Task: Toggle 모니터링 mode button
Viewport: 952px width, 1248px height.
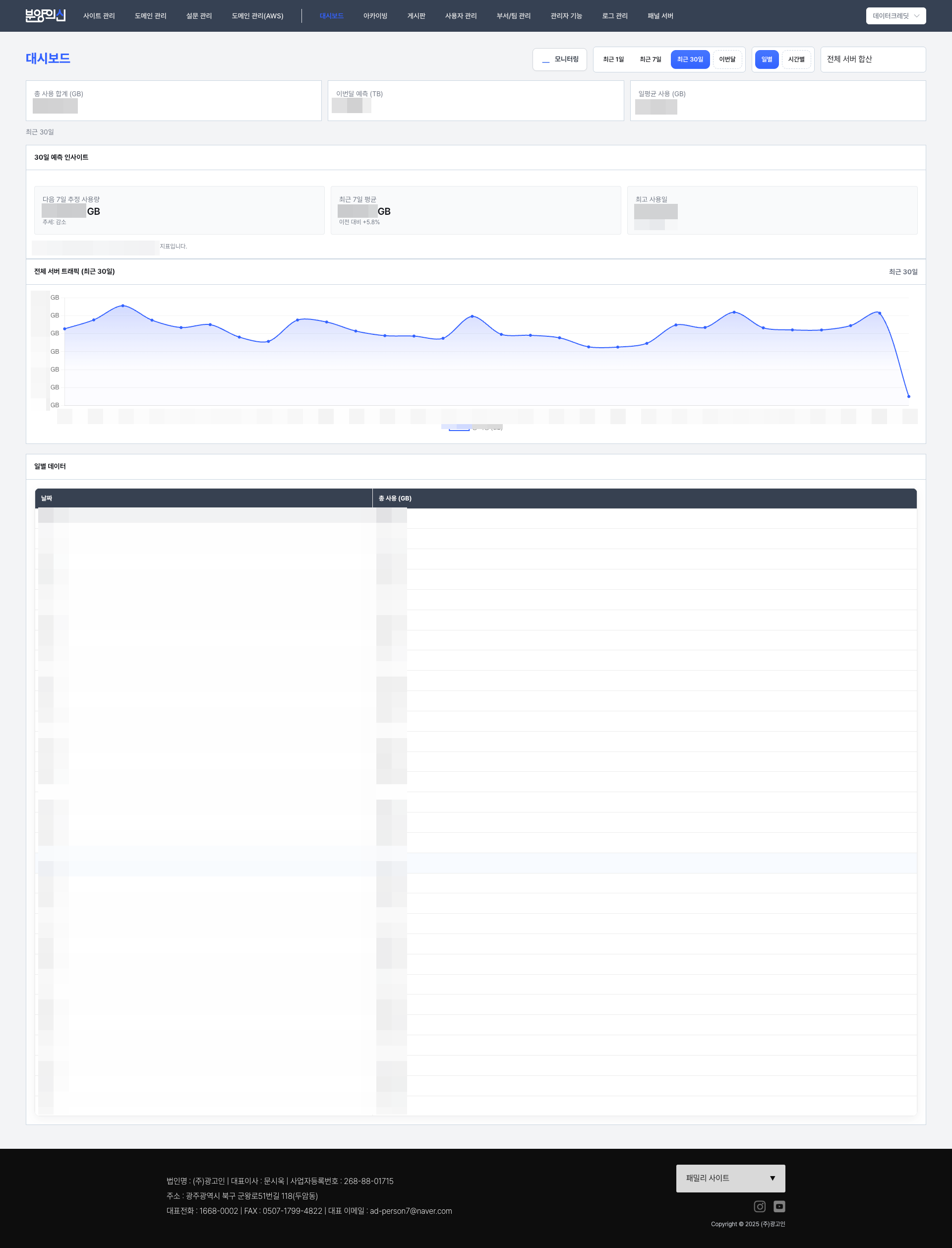Action: click(559, 60)
